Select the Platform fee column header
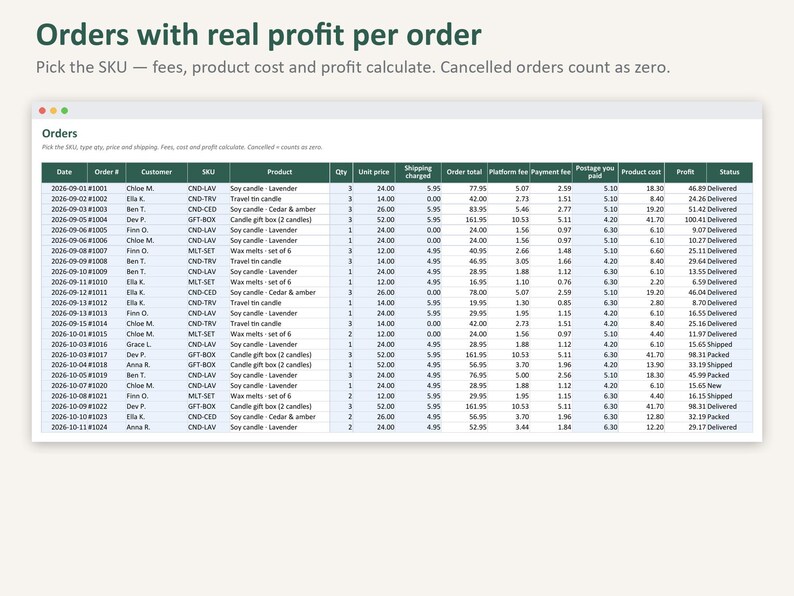 (x=508, y=172)
